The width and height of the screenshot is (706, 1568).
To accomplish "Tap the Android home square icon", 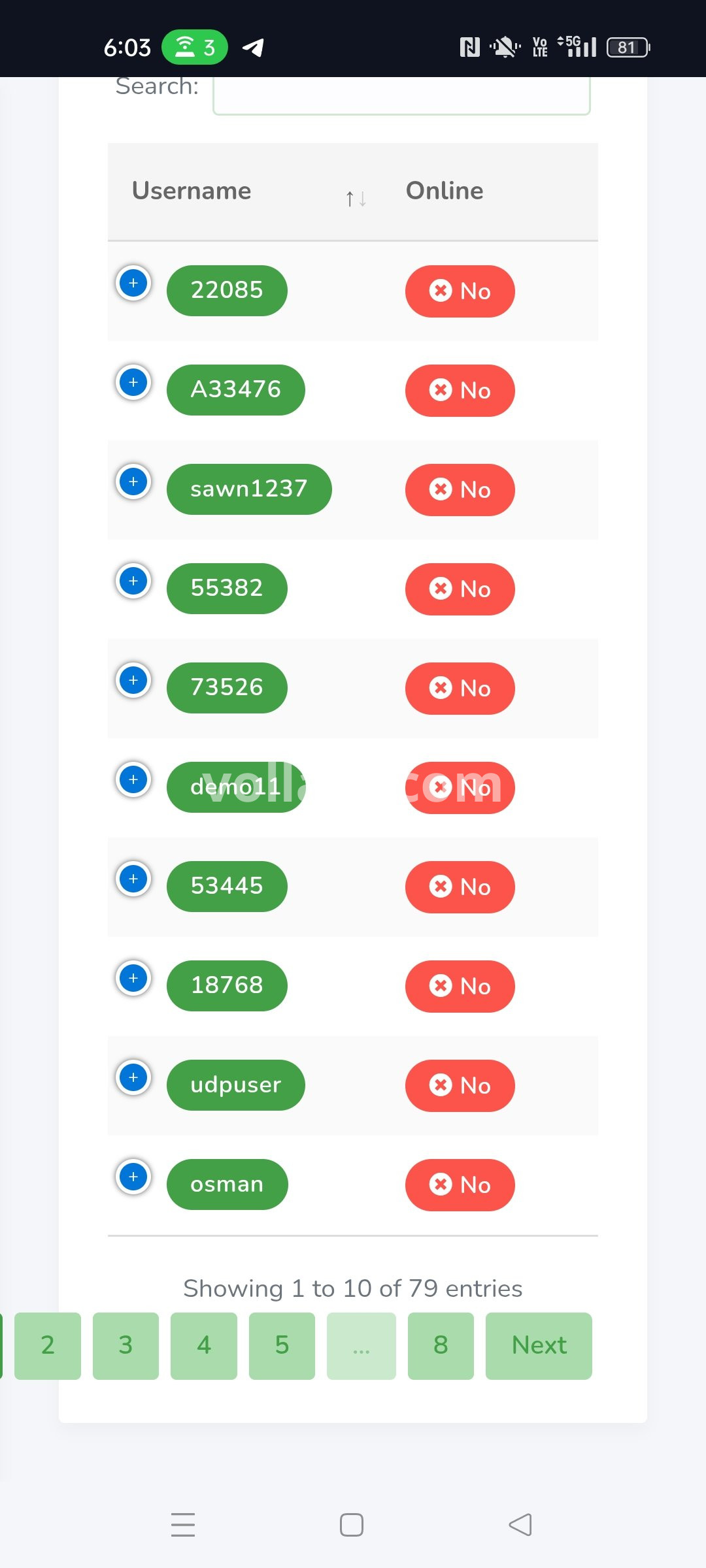I will pyautogui.click(x=352, y=1525).
